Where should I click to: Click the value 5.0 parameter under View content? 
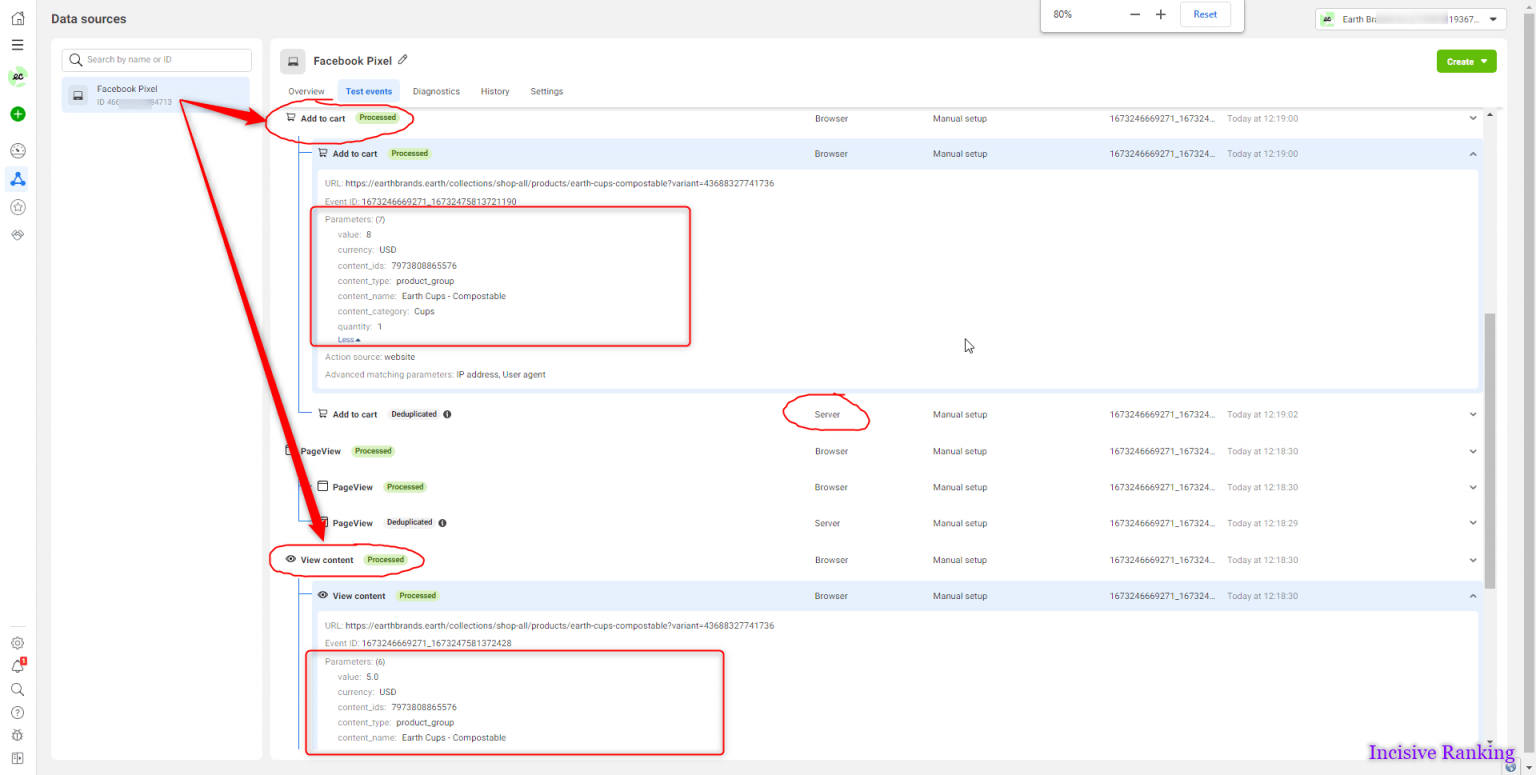[358, 677]
